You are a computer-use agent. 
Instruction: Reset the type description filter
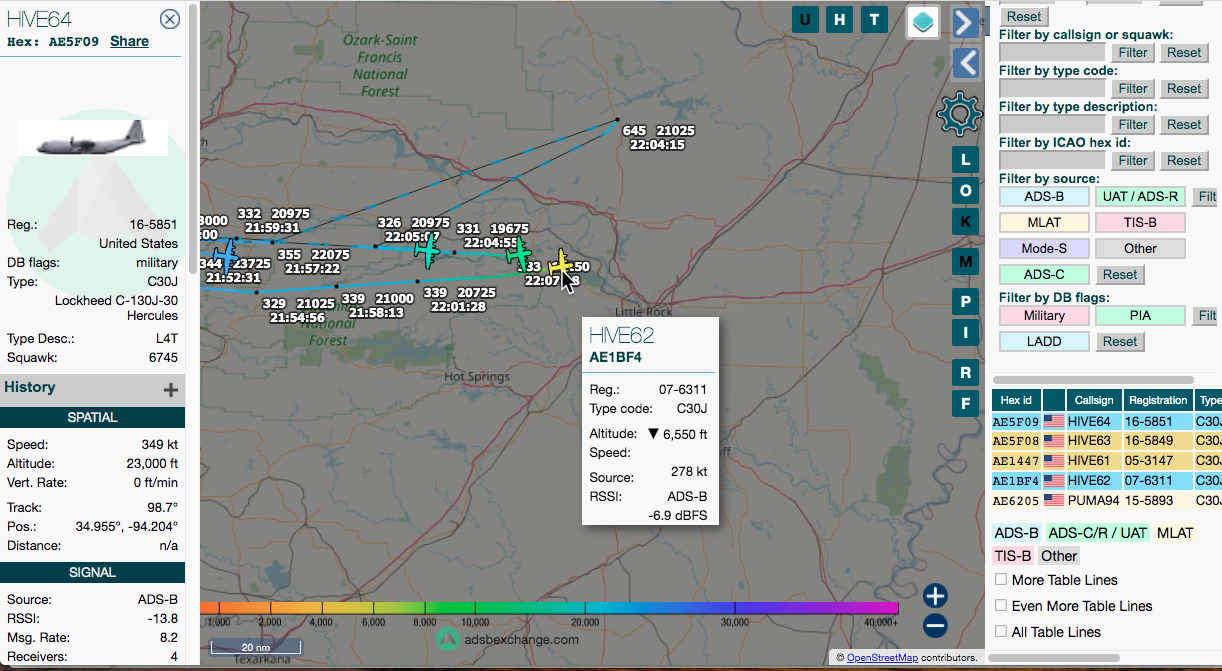[x=1184, y=124]
